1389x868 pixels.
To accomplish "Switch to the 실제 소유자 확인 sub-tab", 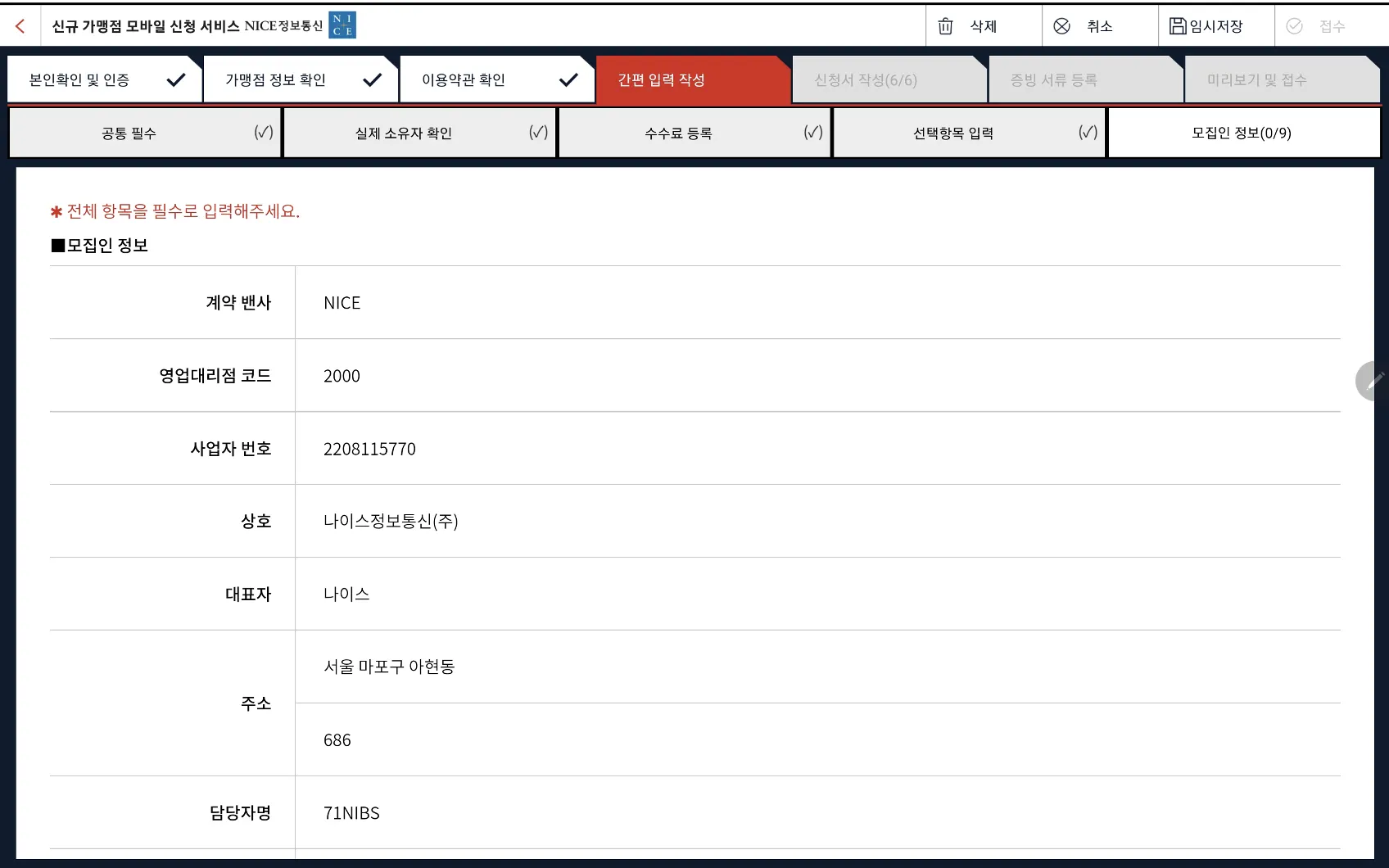I will tap(419, 133).
